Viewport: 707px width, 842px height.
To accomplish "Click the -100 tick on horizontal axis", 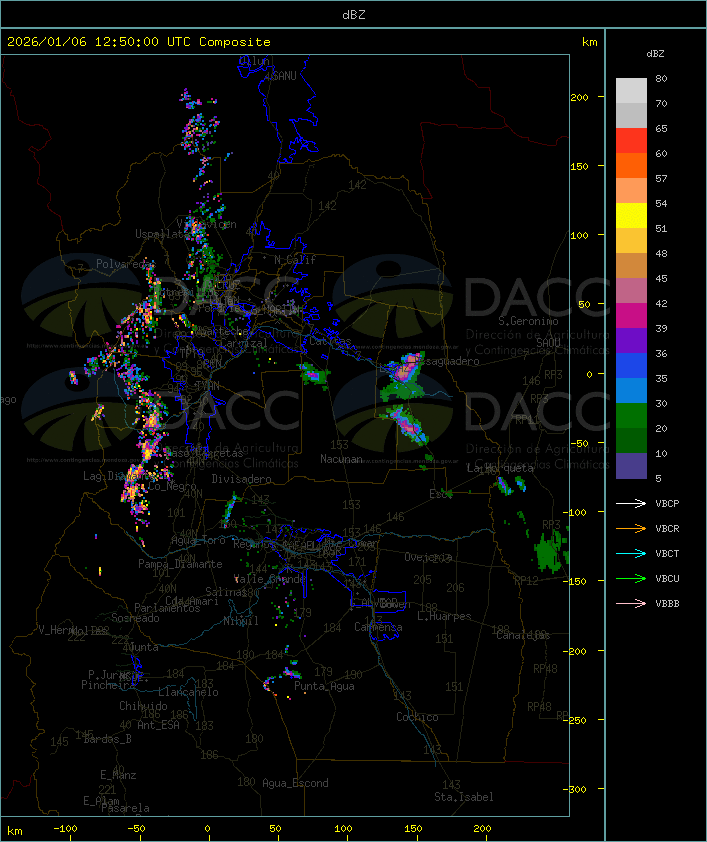I will 65,829.
